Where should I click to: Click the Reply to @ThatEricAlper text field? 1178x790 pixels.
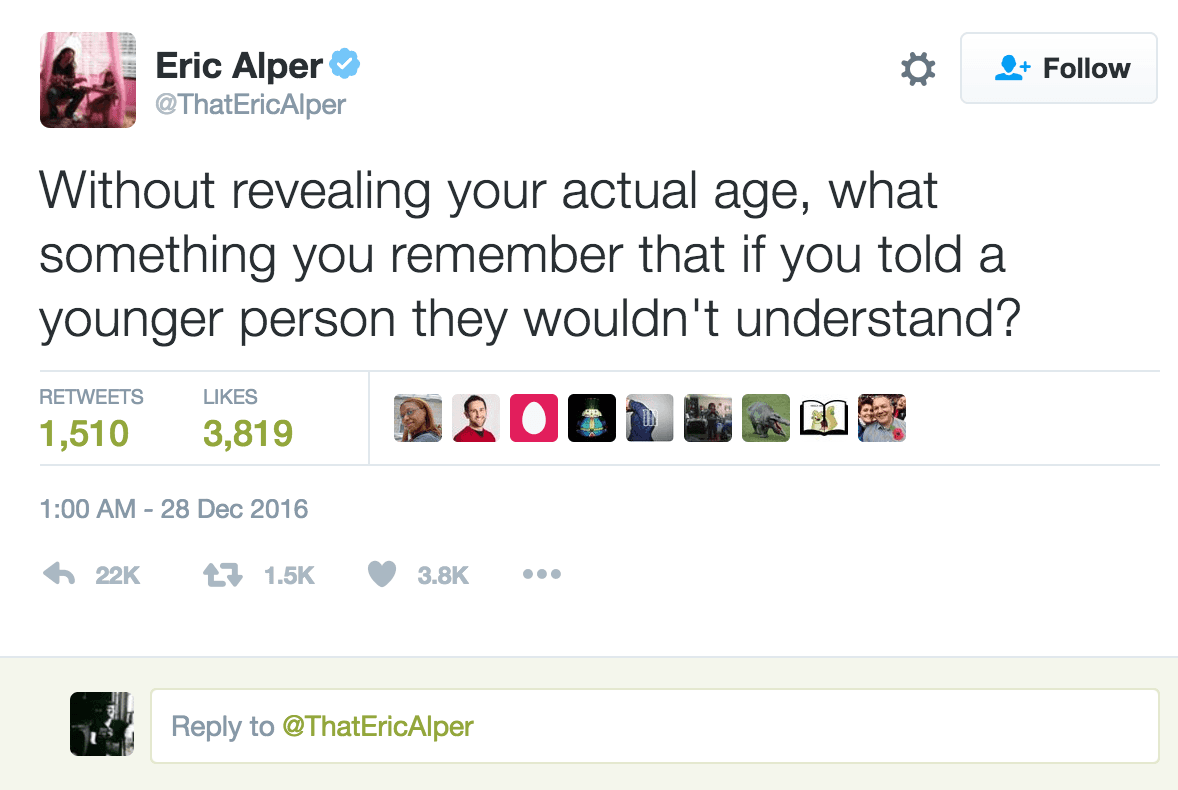pyautogui.click(x=654, y=726)
